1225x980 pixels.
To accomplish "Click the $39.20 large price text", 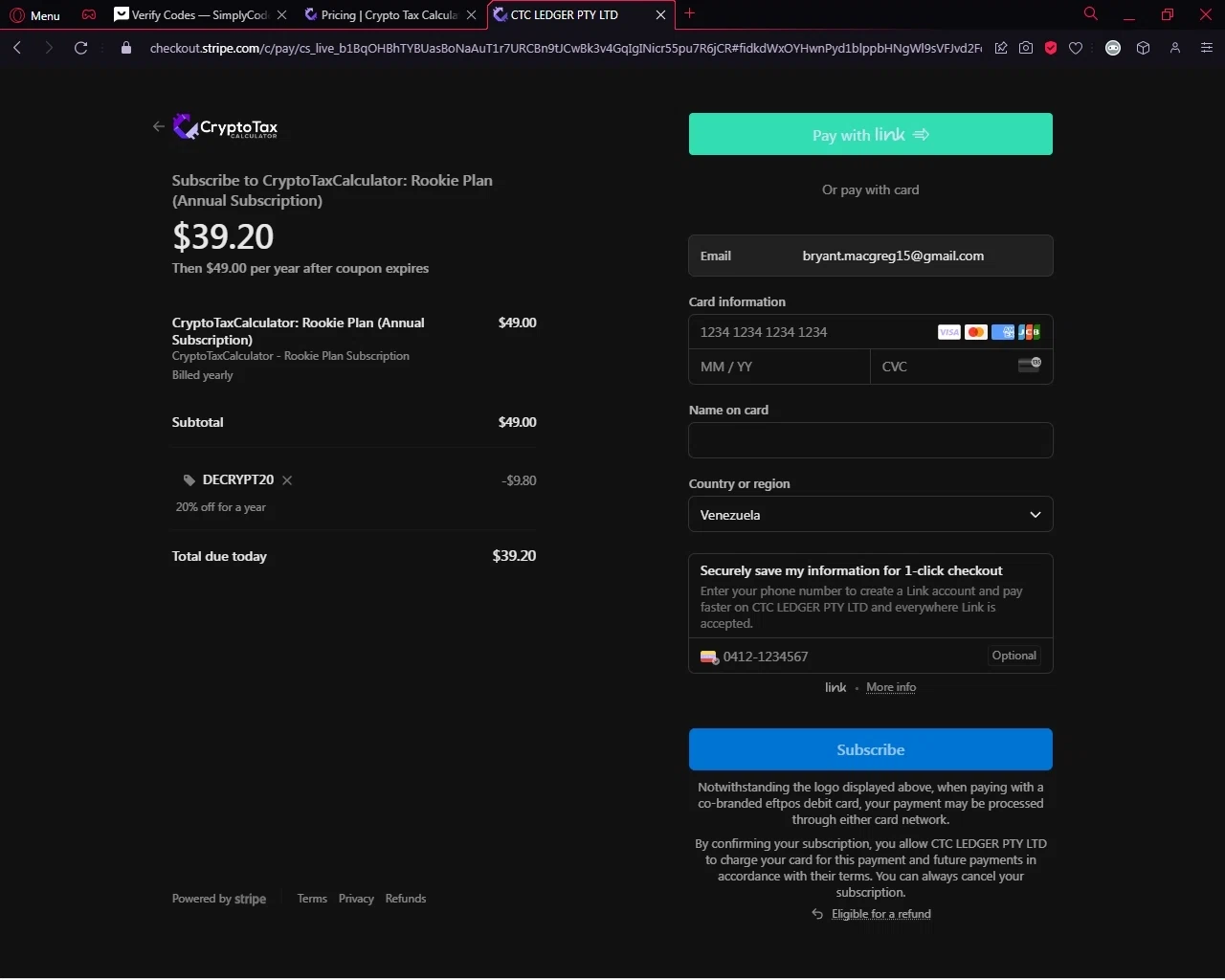I will pyautogui.click(x=223, y=236).
